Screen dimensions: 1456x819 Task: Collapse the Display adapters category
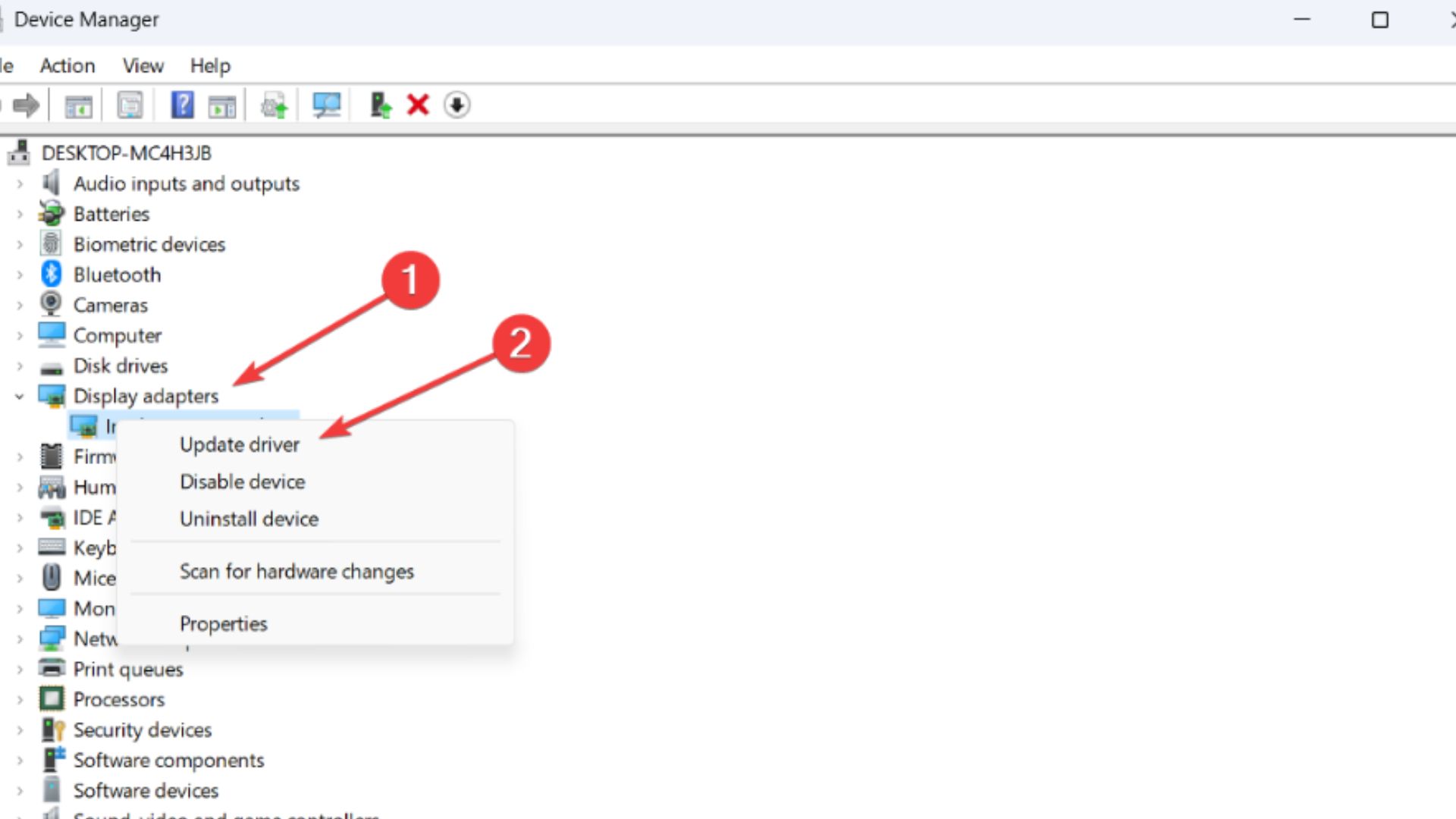21,395
